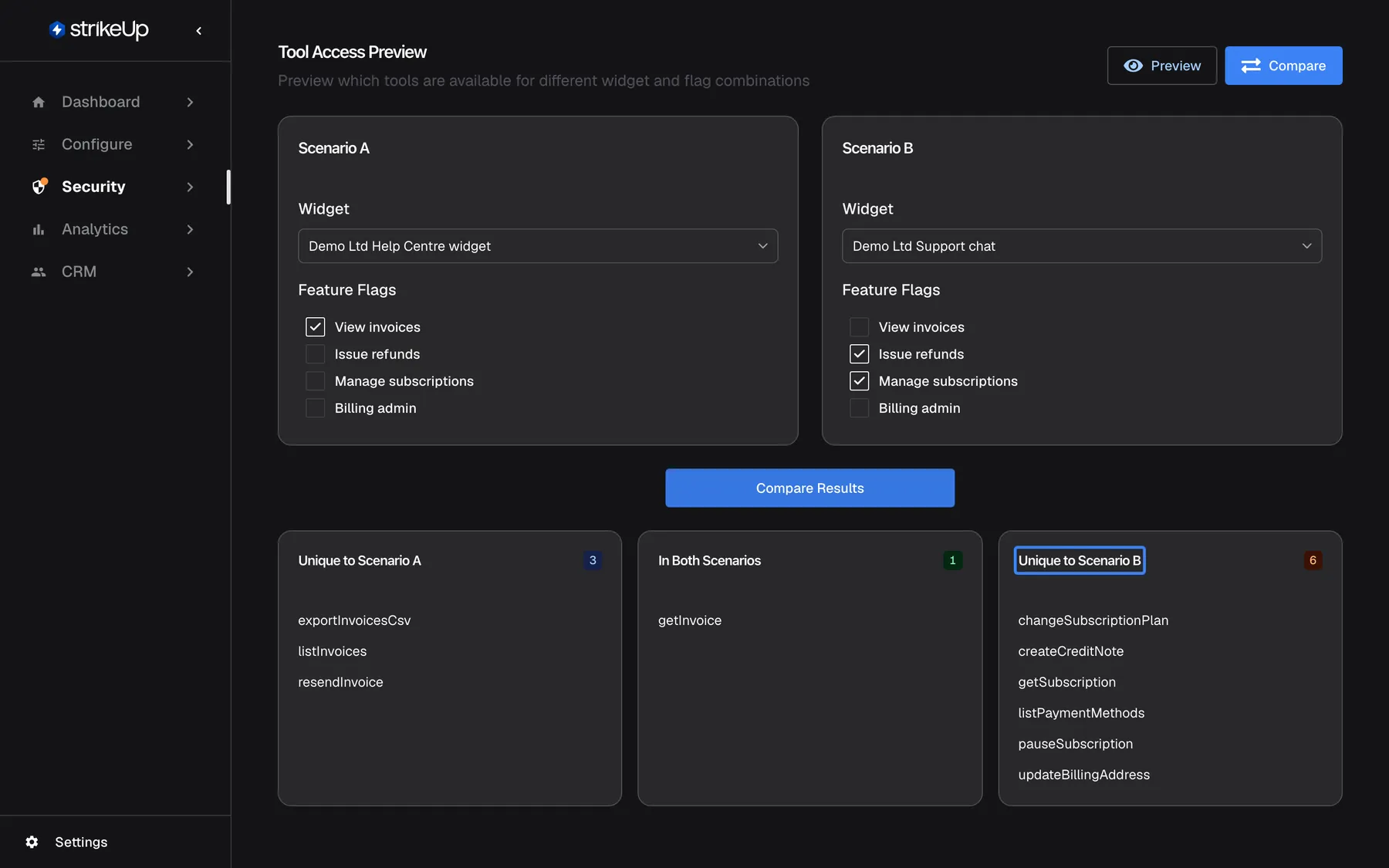Check Billing admin in Scenario A

(x=316, y=408)
